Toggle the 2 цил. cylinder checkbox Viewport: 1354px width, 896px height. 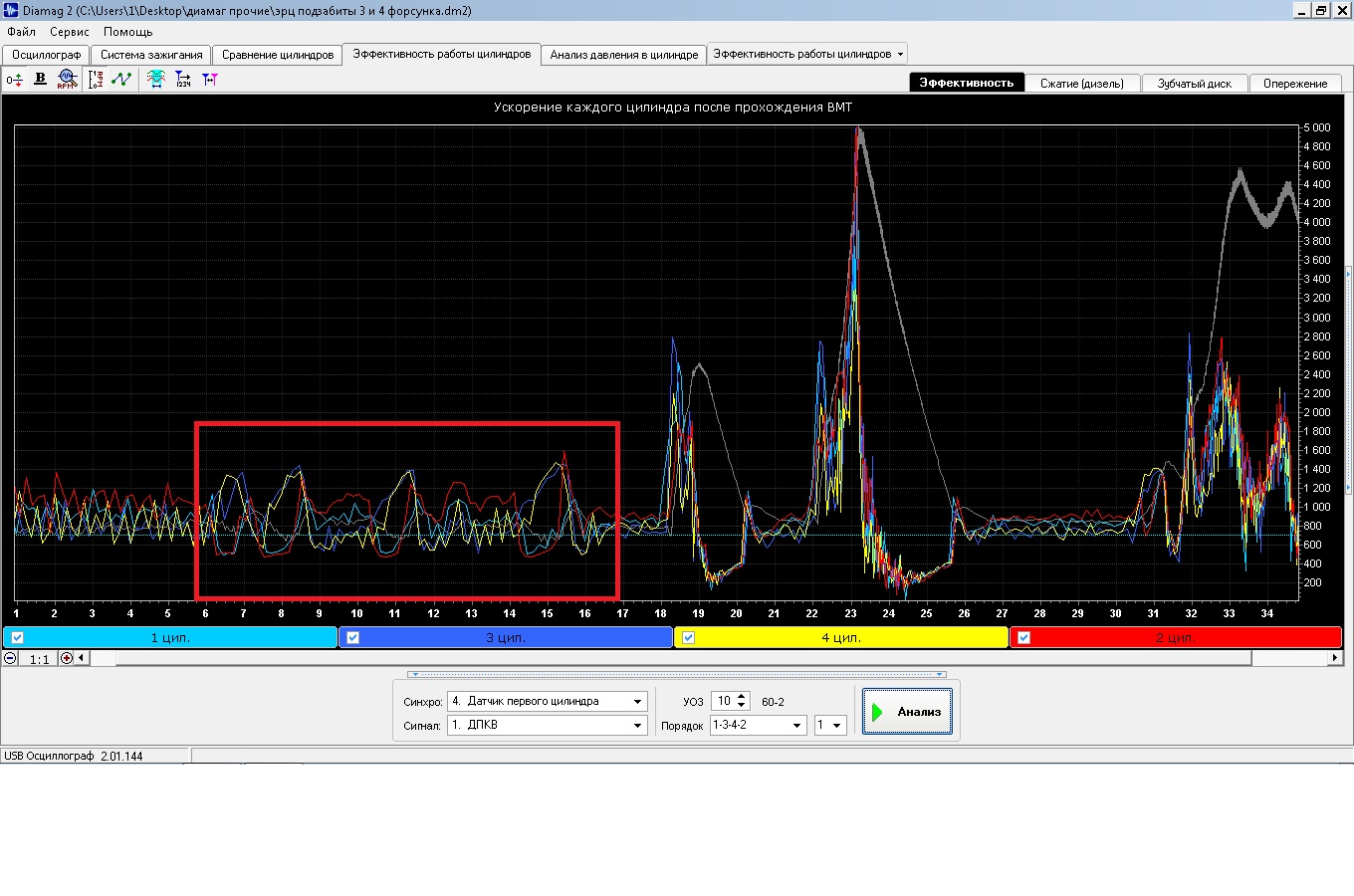point(1023,638)
